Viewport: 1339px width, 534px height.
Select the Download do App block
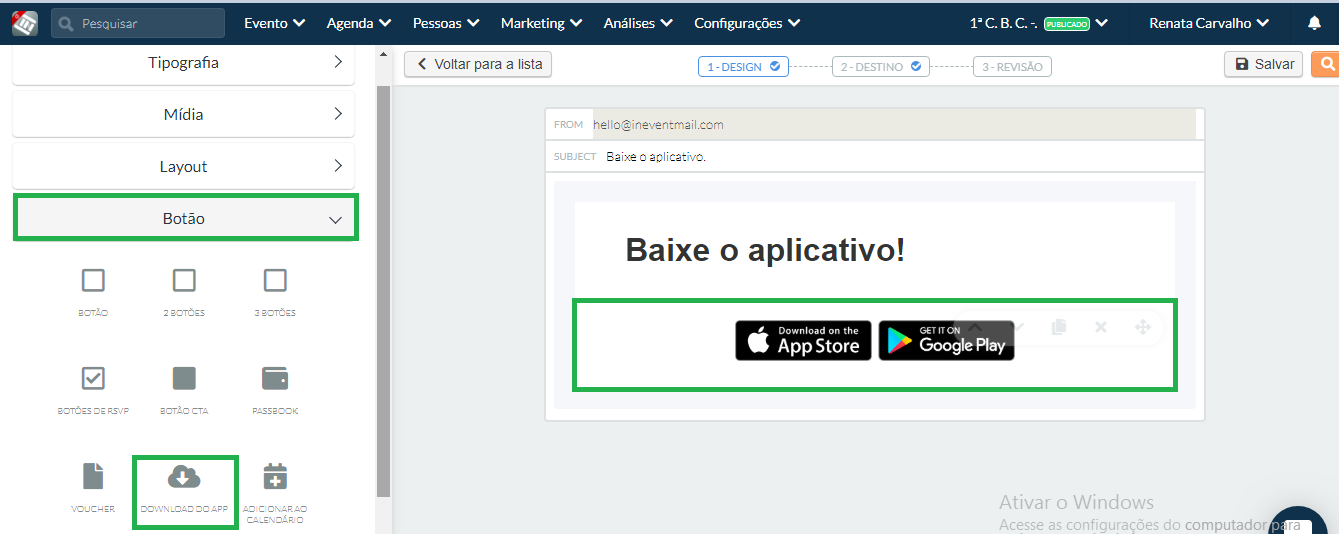(x=184, y=490)
